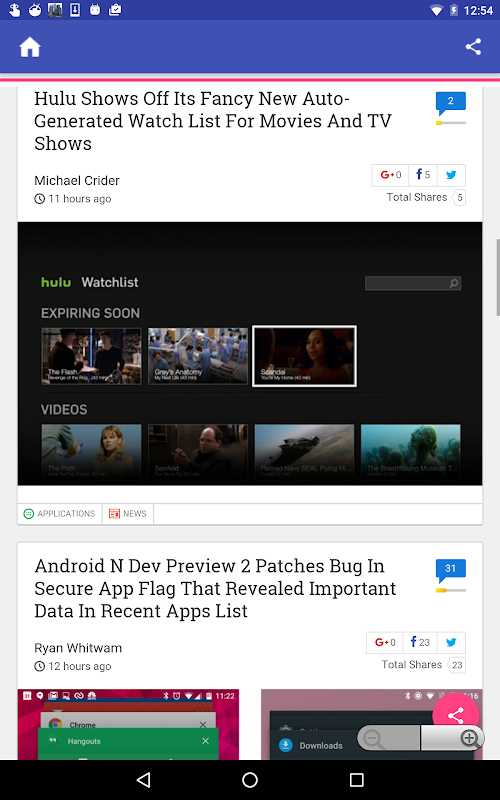Click the download notification icon in status bar
The height and width of the screenshot is (800, 500).
[x=75, y=10]
